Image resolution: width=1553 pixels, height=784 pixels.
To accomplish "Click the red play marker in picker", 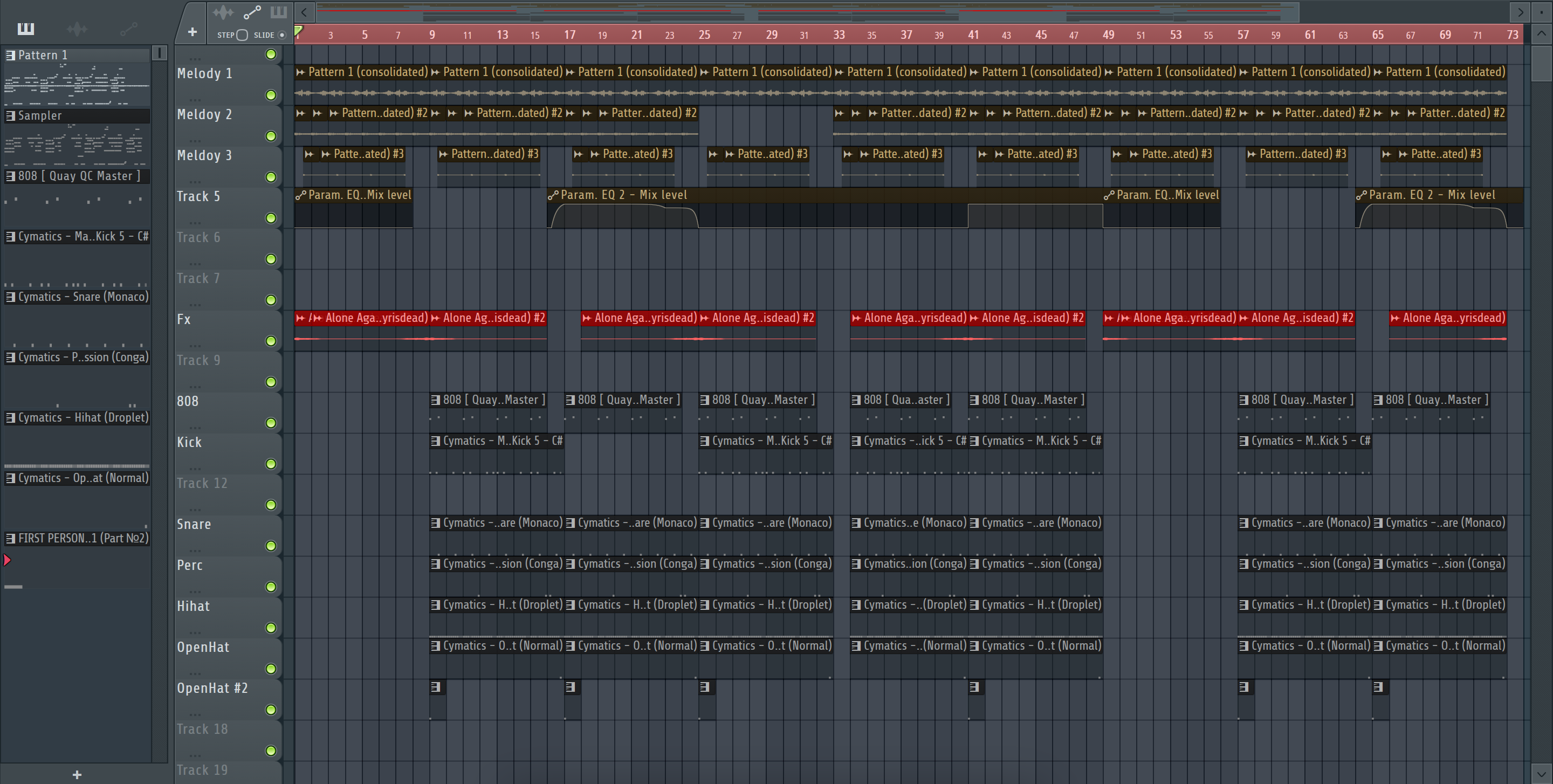I will pyautogui.click(x=7, y=560).
